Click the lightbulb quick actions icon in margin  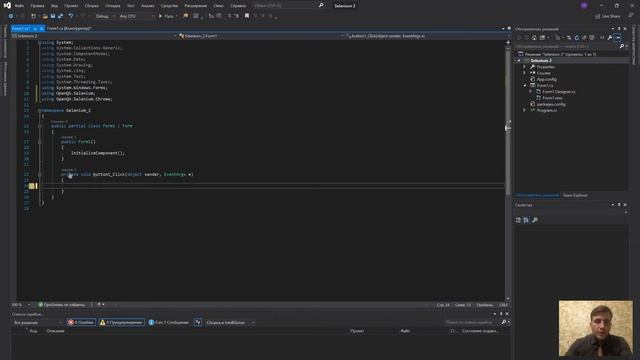point(31,186)
